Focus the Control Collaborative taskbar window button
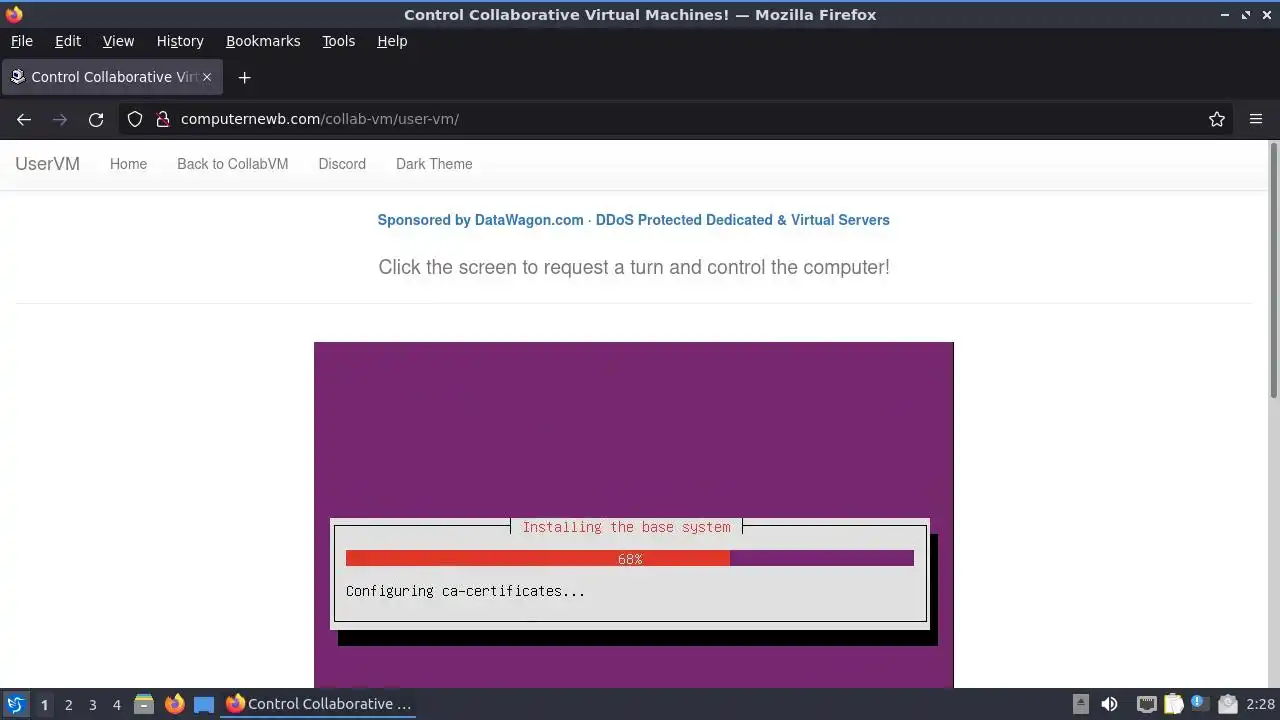This screenshot has width=1280, height=720. 319,704
